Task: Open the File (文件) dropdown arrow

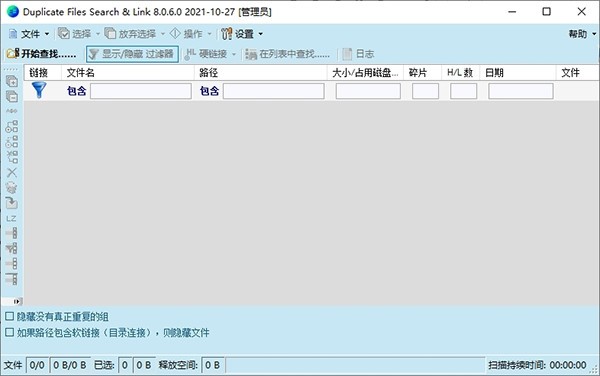Action: coord(47,34)
